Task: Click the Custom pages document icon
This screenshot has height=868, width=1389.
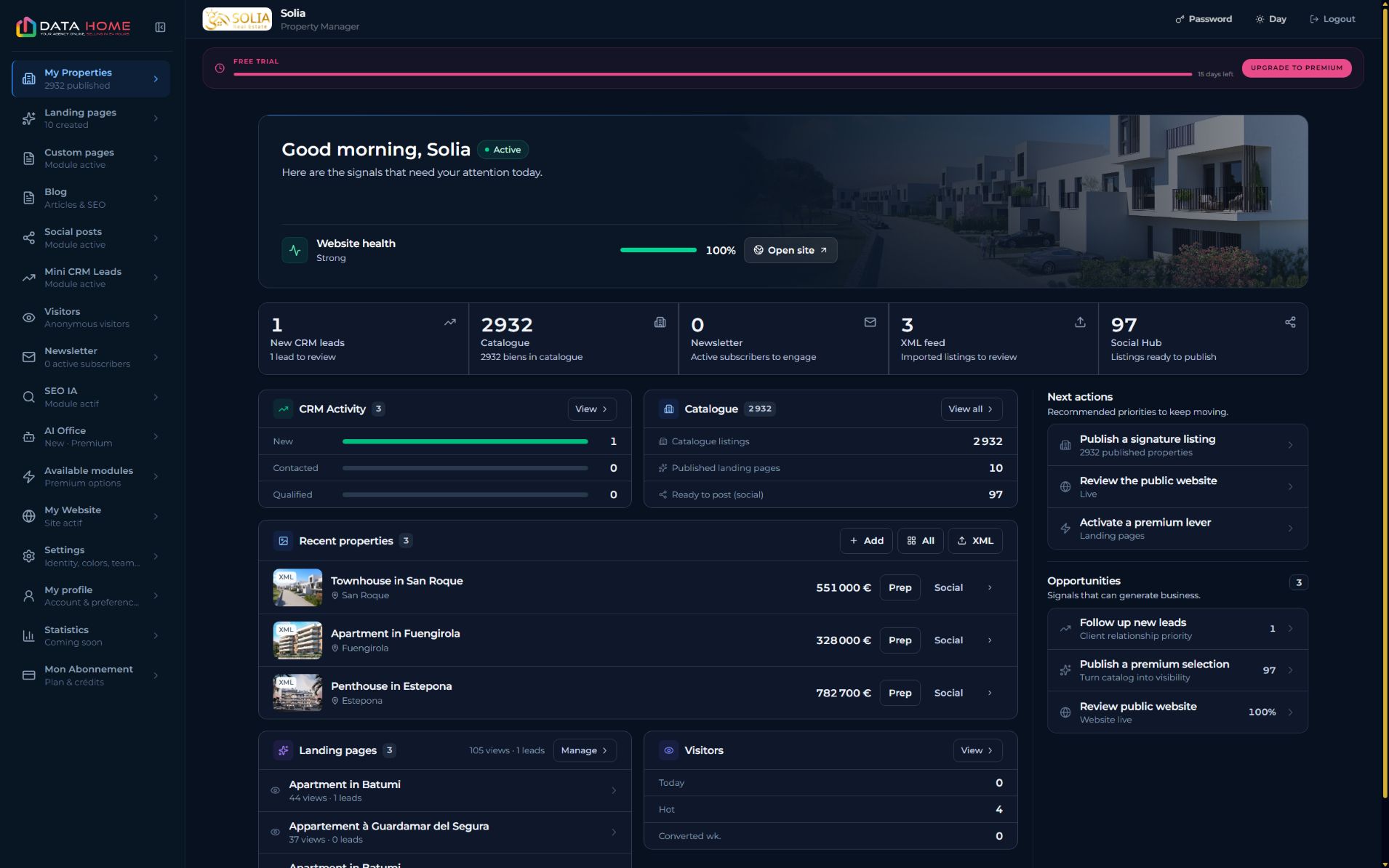Action: tap(29, 158)
